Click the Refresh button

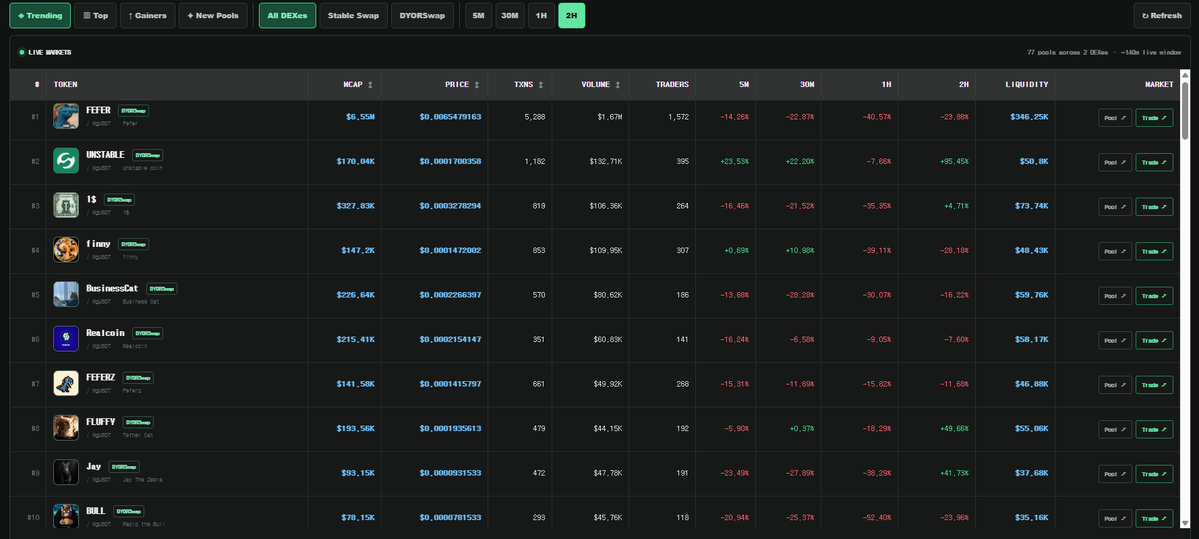[x=1162, y=15]
